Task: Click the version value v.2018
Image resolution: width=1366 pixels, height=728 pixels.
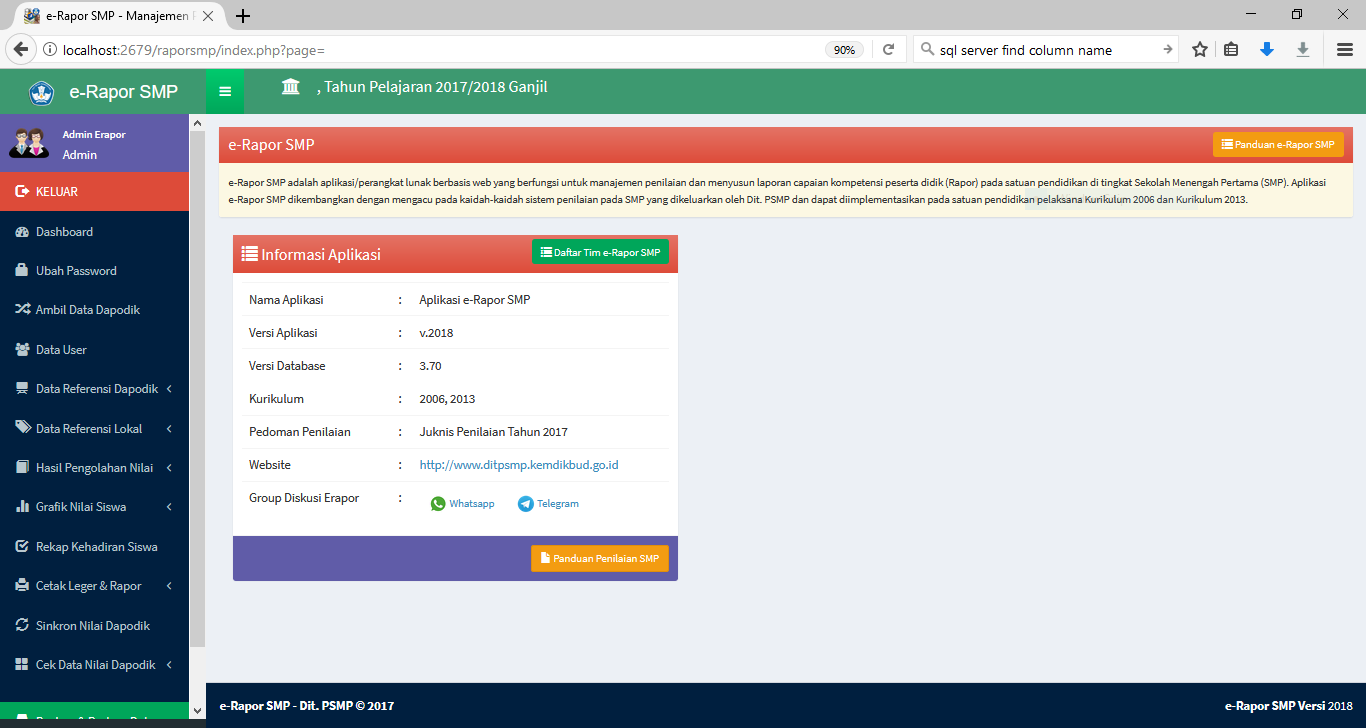Action: [436, 333]
